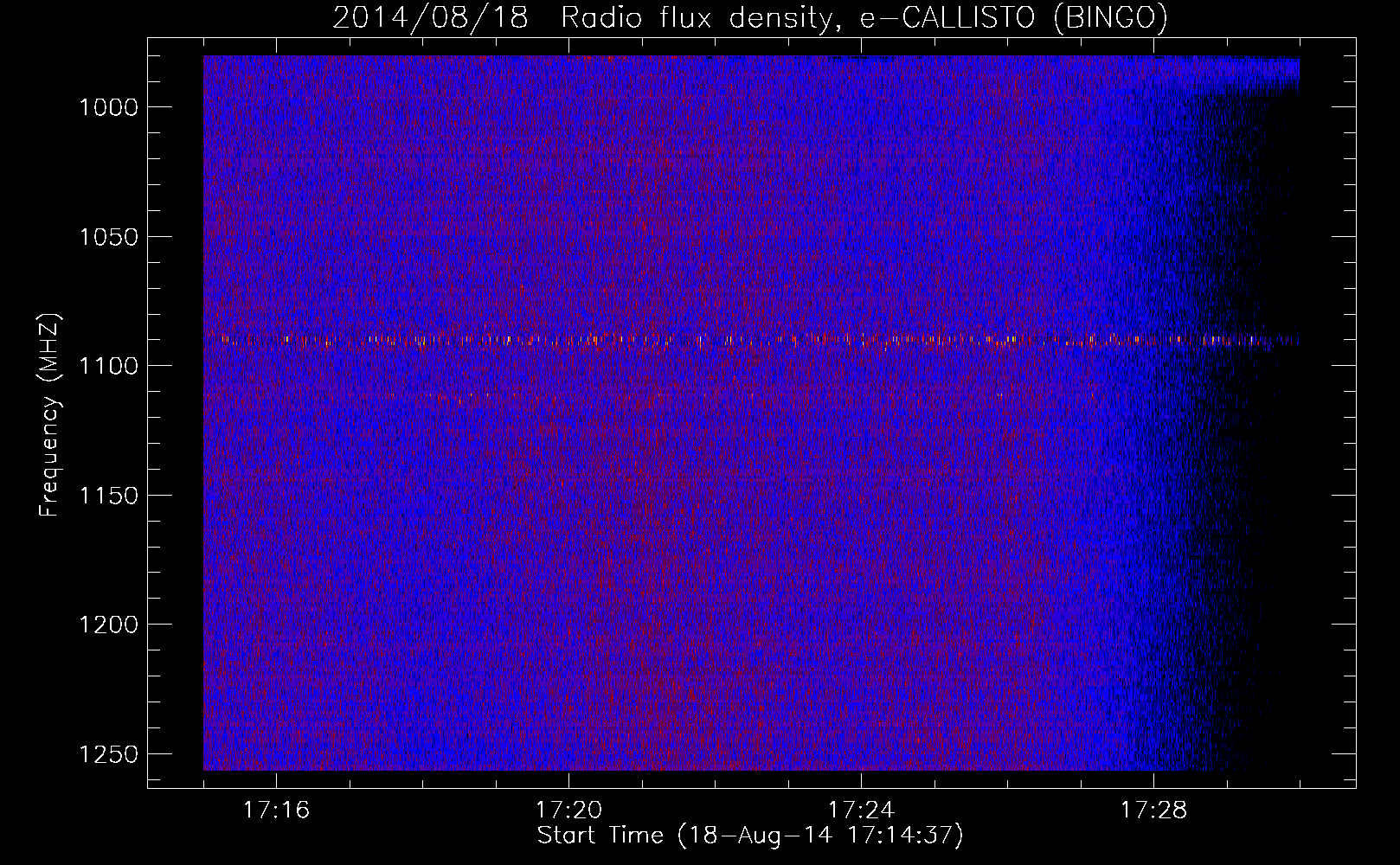Click the plot title 'Radio flux density, e-CALLISTO (BINGO)'

[x=864, y=17]
